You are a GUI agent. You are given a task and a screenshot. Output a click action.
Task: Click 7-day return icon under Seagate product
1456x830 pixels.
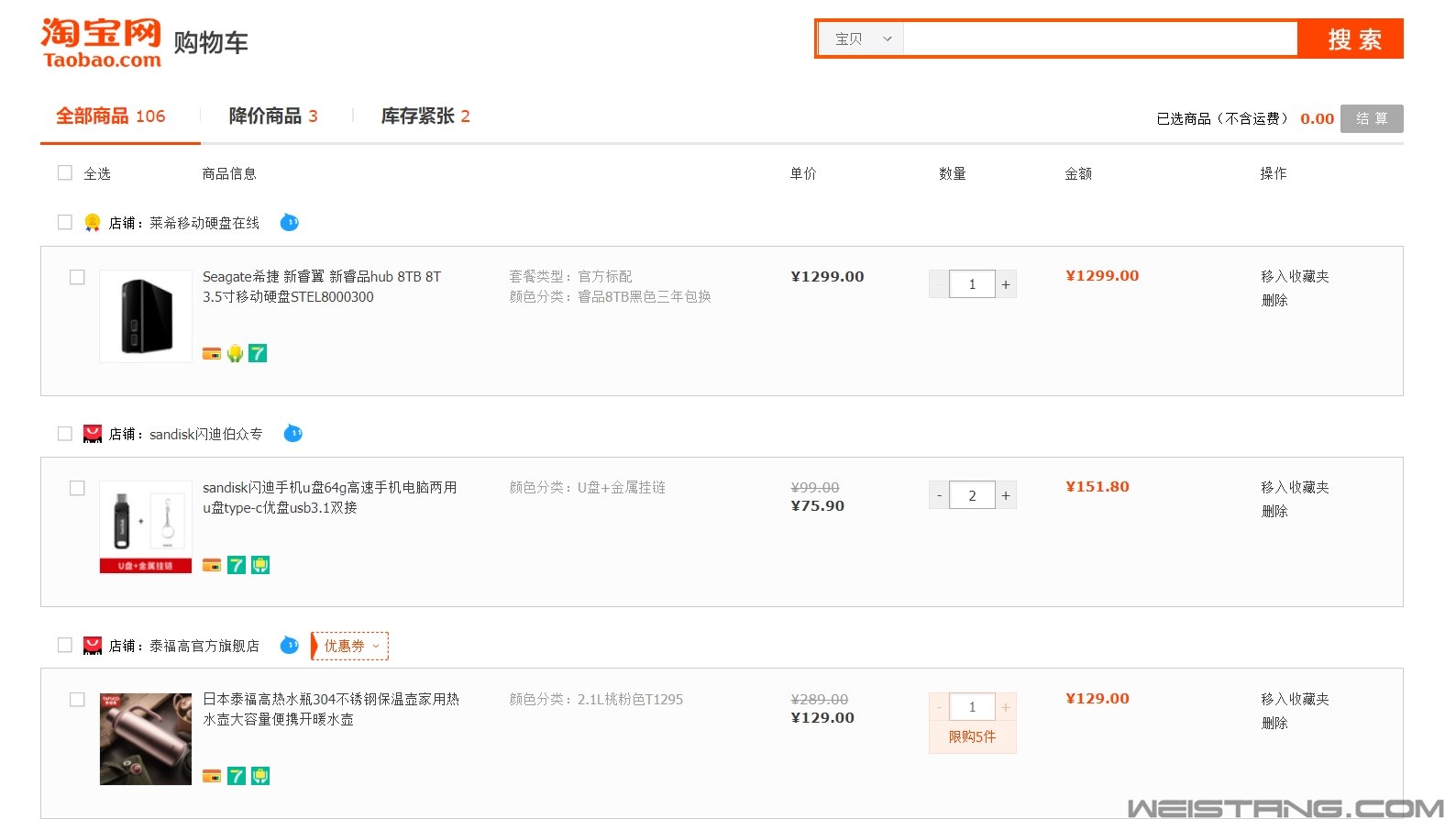coord(258,353)
